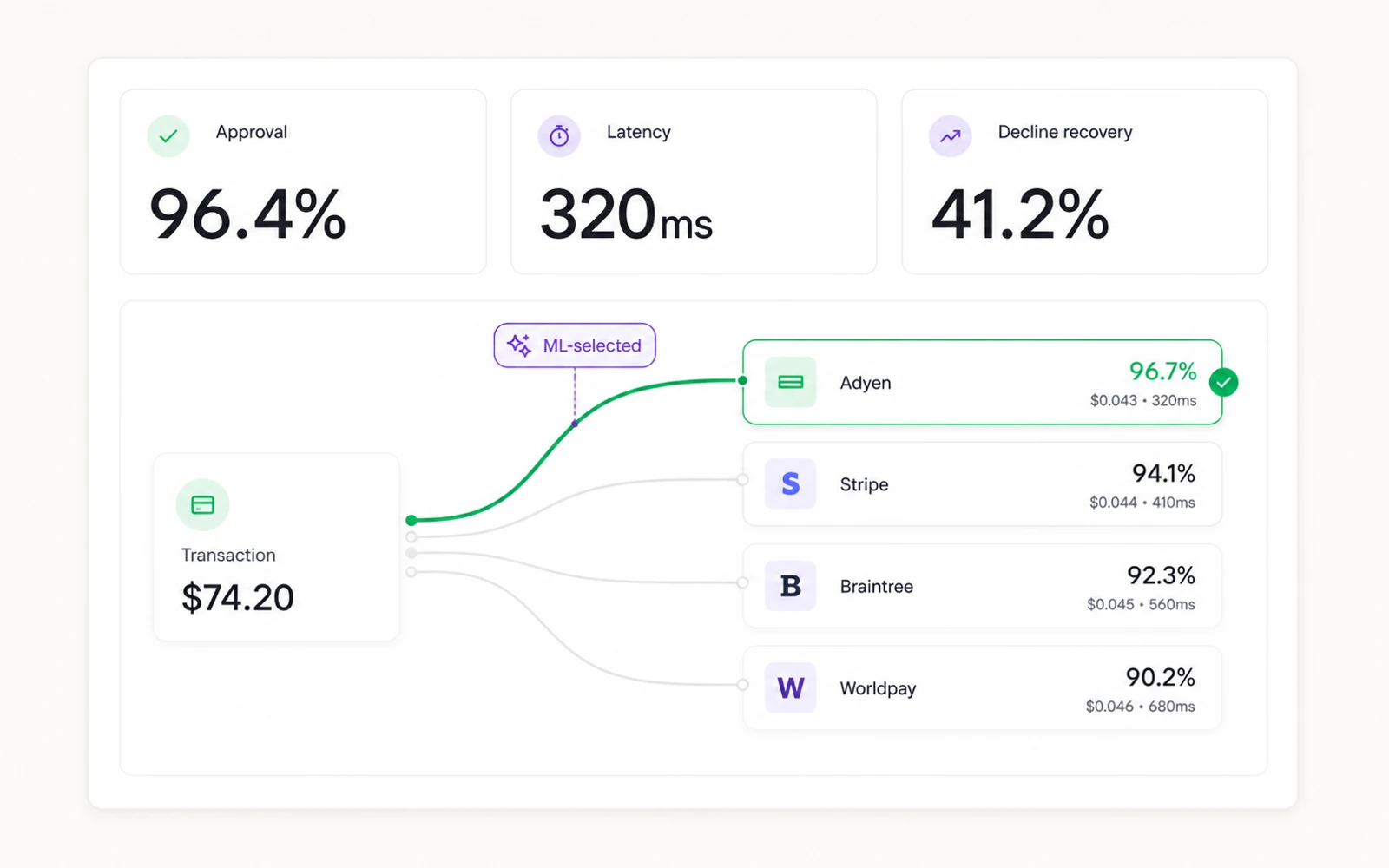Click the Stripe S logo icon
The image size is (1389, 868).
click(x=790, y=483)
